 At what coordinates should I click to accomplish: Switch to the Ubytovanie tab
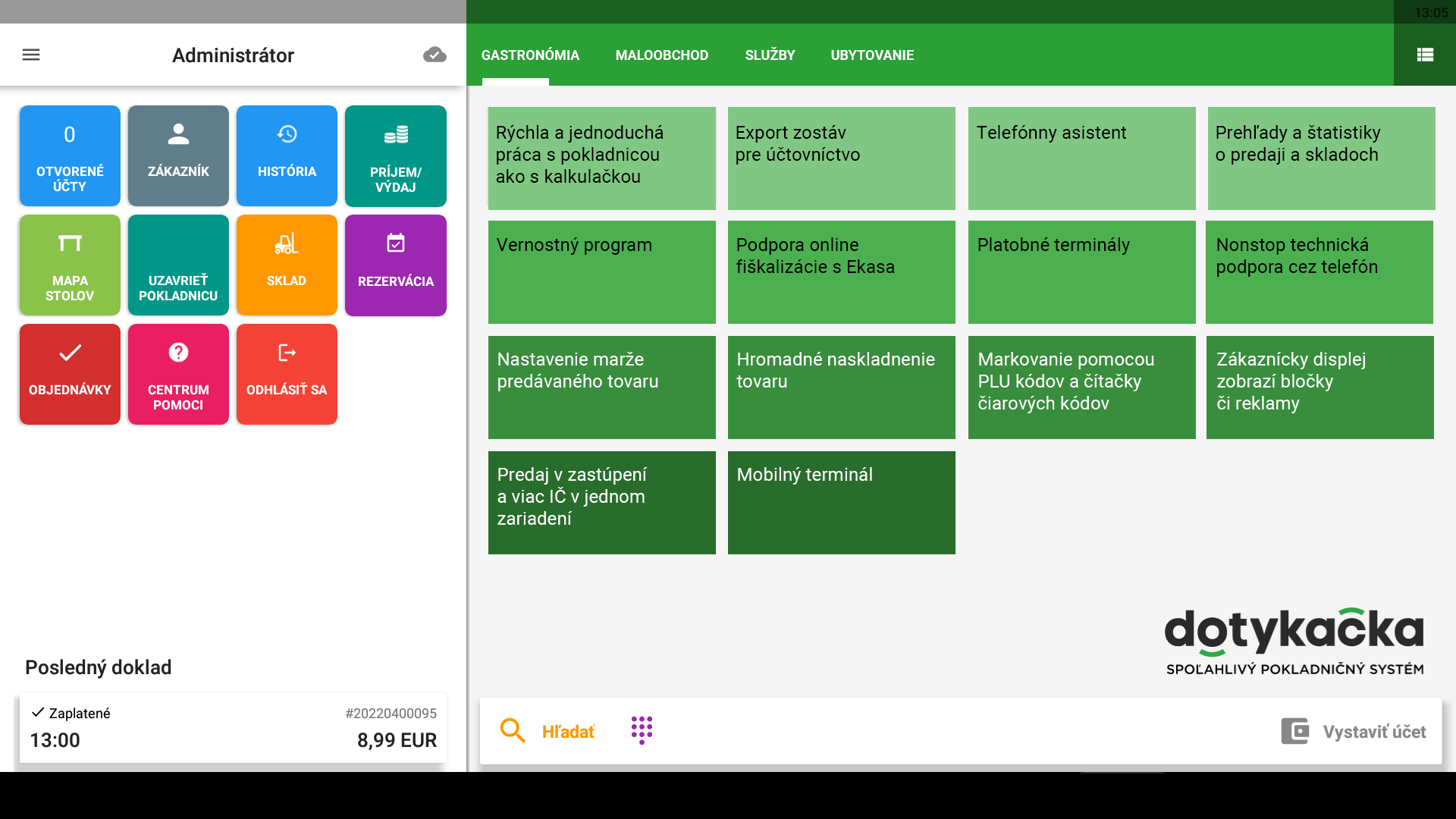[x=872, y=55]
